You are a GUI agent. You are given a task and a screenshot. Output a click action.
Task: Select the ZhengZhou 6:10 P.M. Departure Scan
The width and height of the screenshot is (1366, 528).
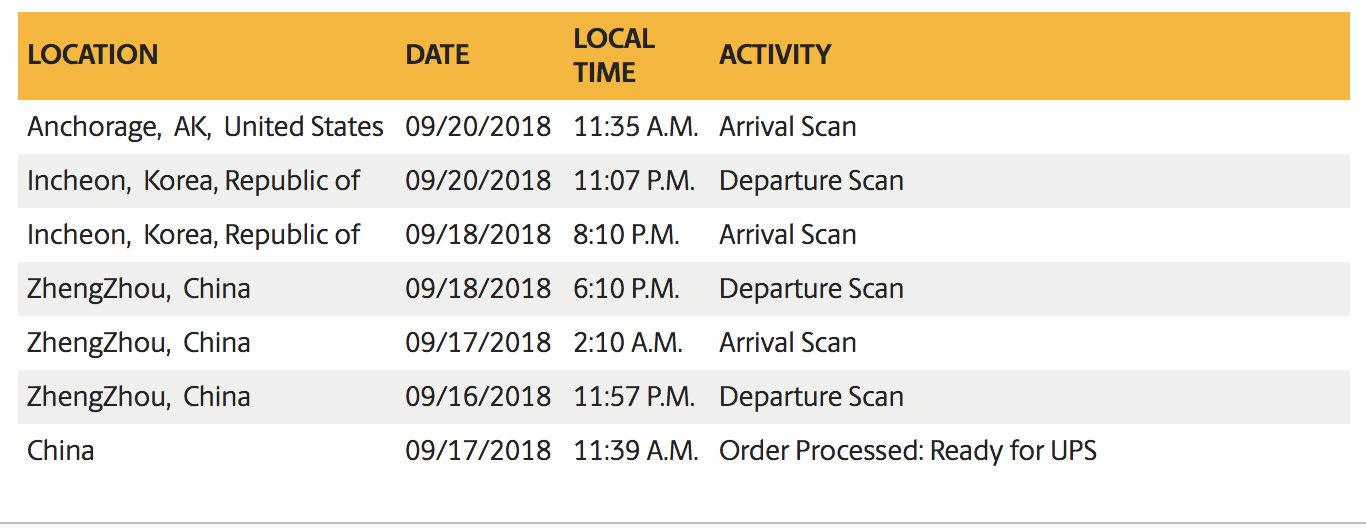click(811, 289)
